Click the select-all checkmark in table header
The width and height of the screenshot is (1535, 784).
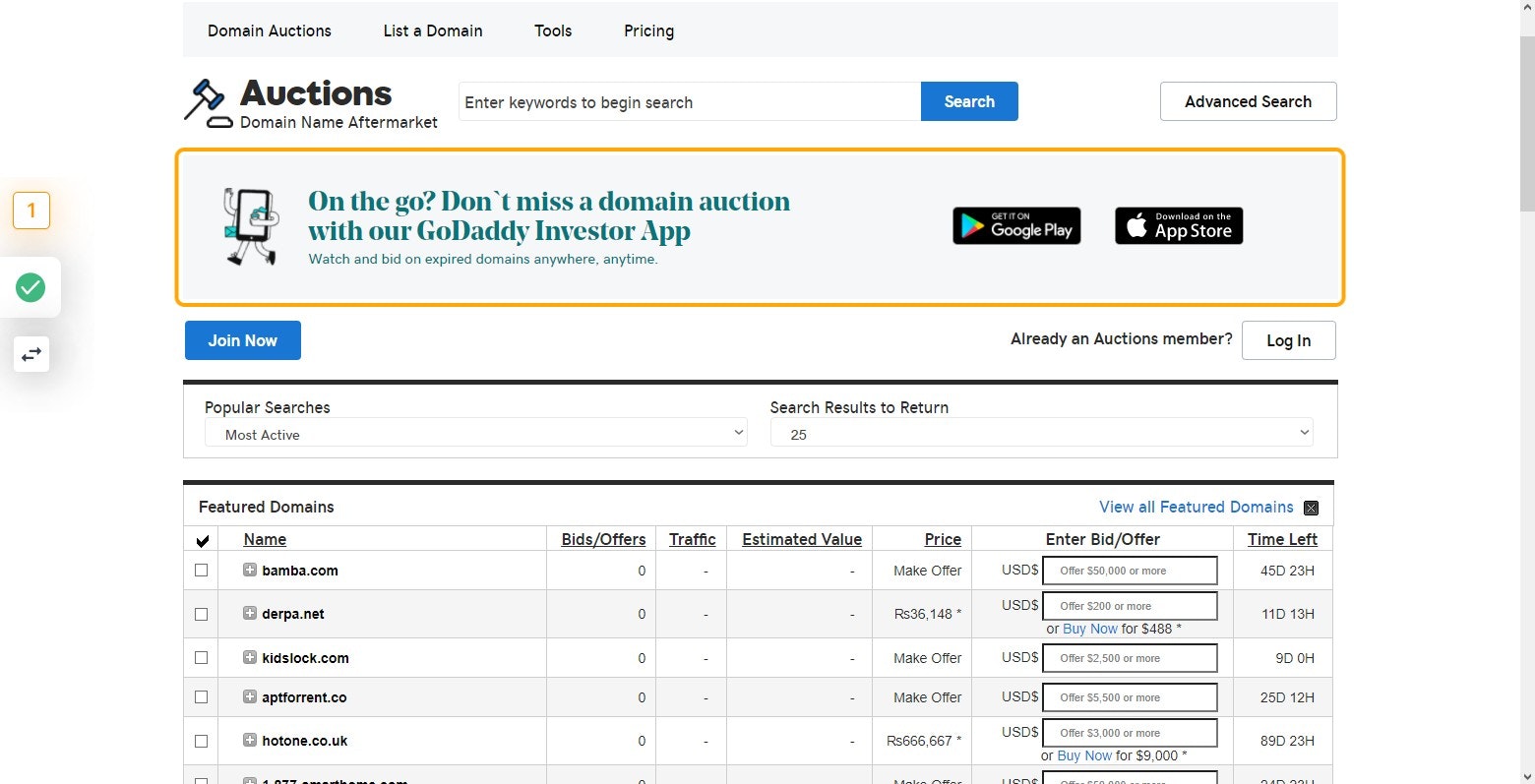pyautogui.click(x=203, y=540)
